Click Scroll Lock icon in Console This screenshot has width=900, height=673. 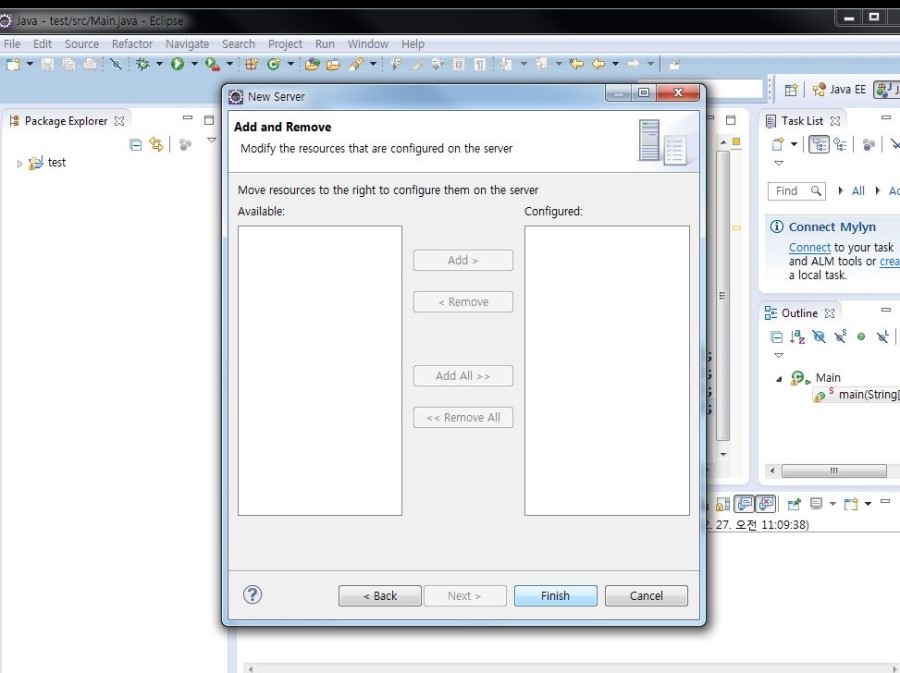[723, 504]
